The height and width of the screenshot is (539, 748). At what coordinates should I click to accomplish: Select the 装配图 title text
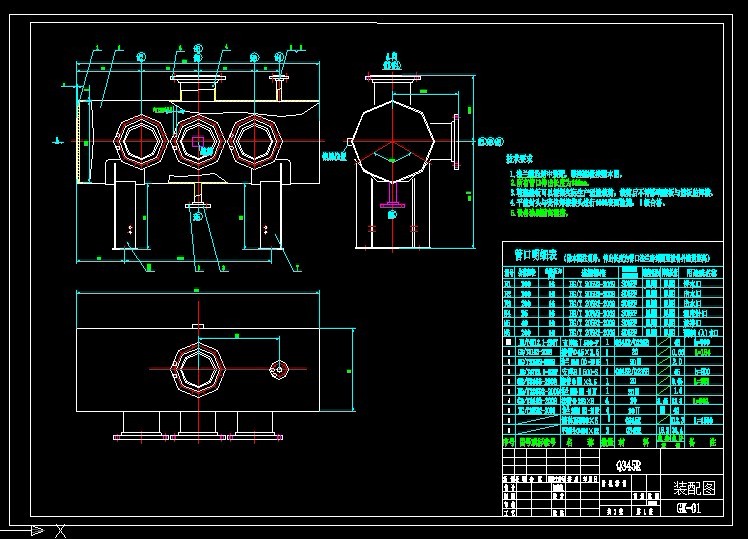point(694,488)
